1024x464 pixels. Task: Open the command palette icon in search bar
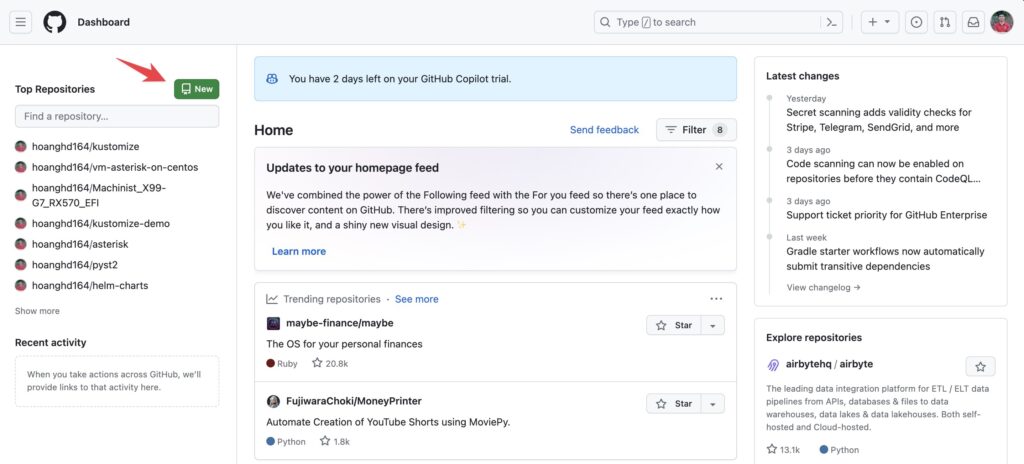[x=831, y=22]
